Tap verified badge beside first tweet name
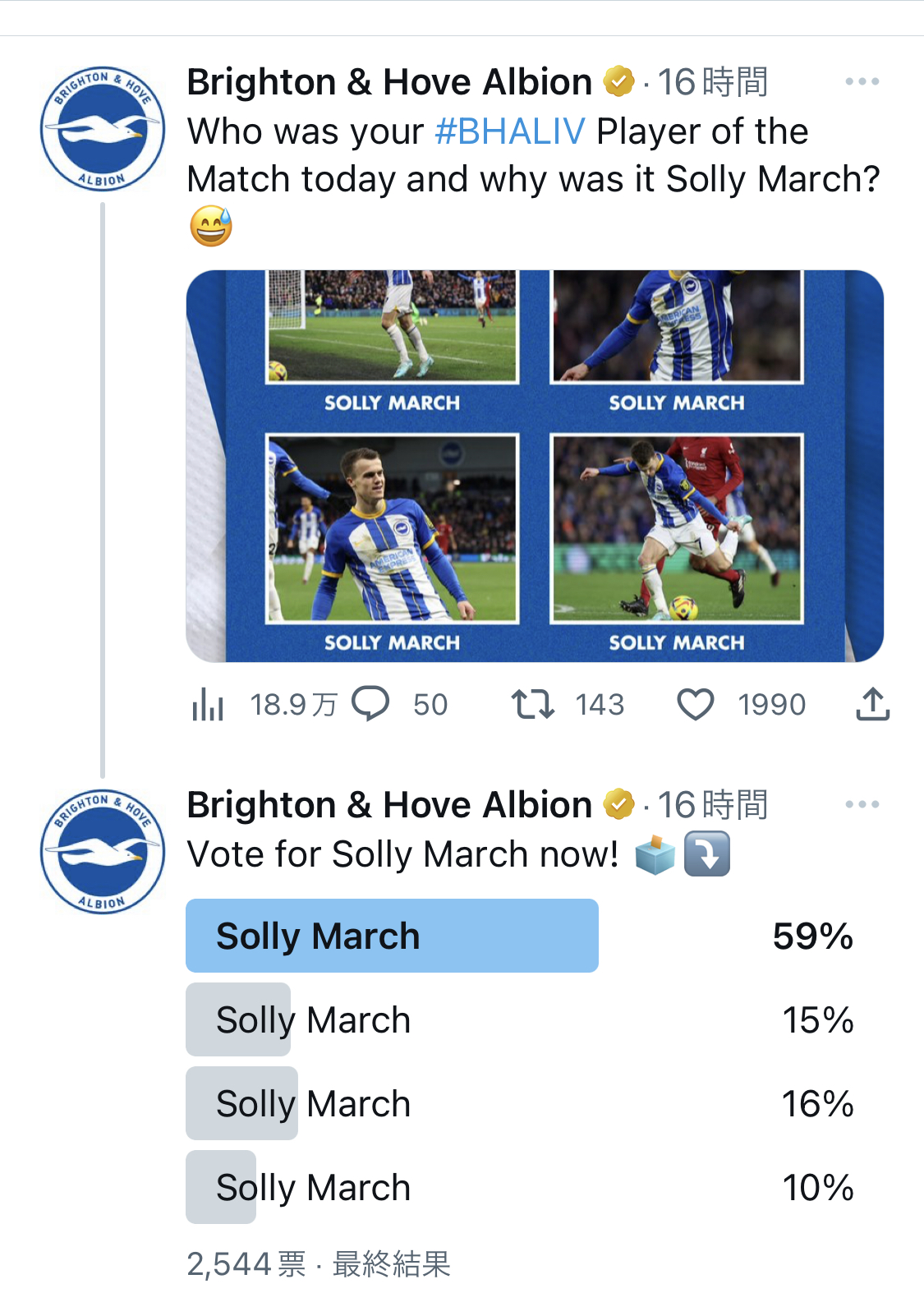Viewport: 924px width, 1293px height. (618, 82)
